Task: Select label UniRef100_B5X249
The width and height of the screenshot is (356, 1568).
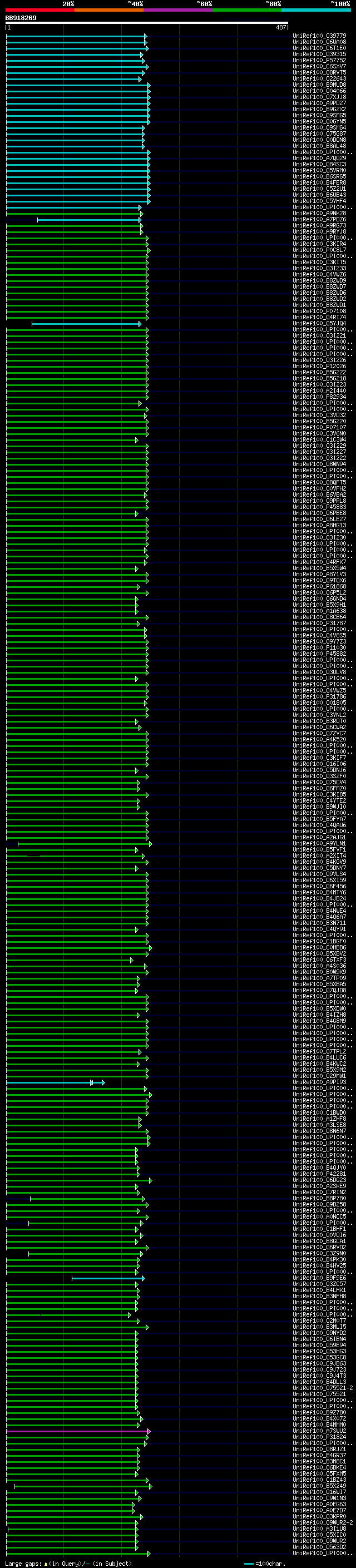Action: click(319, 1486)
